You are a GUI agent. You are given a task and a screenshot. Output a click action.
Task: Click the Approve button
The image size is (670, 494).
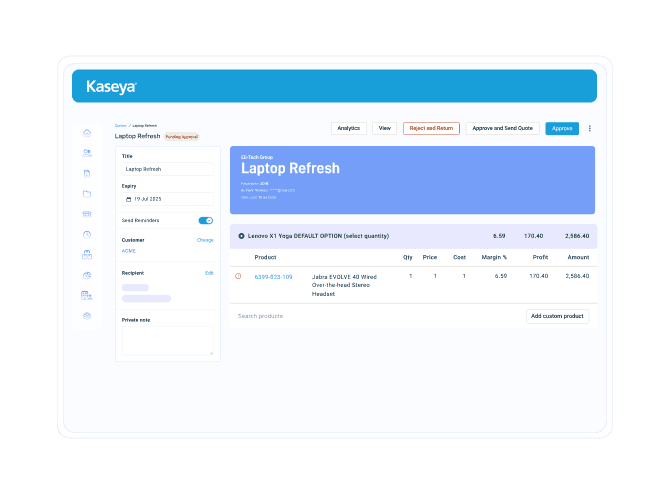[562, 128]
